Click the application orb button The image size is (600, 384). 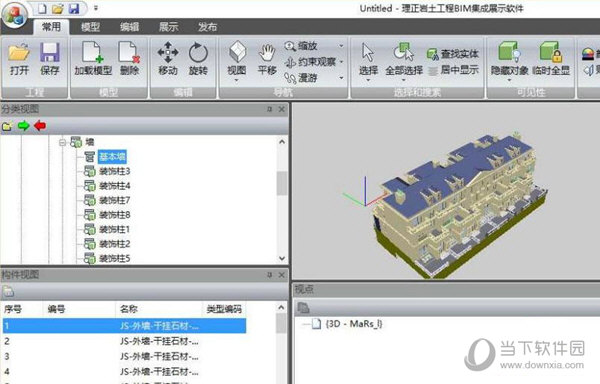click(x=15, y=15)
